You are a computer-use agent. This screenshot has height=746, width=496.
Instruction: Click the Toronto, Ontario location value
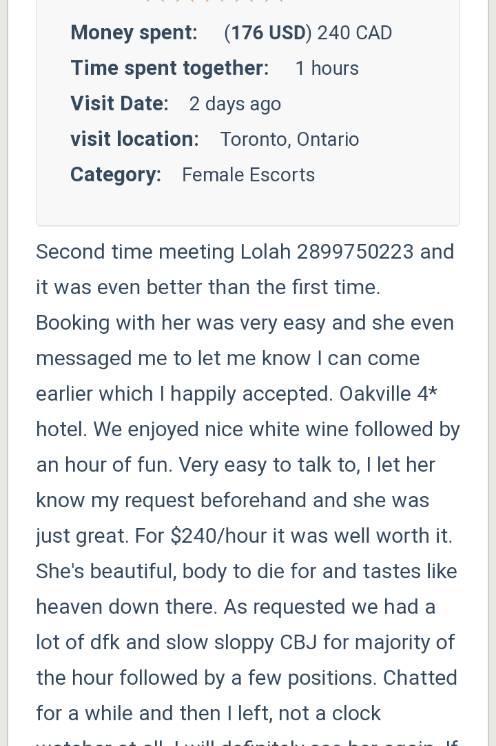pyautogui.click(x=290, y=139)
